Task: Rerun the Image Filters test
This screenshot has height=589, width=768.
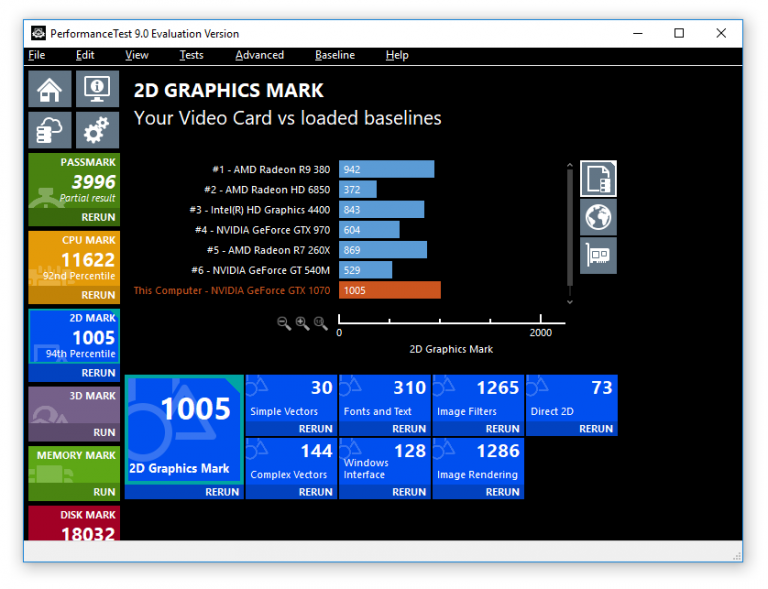Action: tap(502, 429)
